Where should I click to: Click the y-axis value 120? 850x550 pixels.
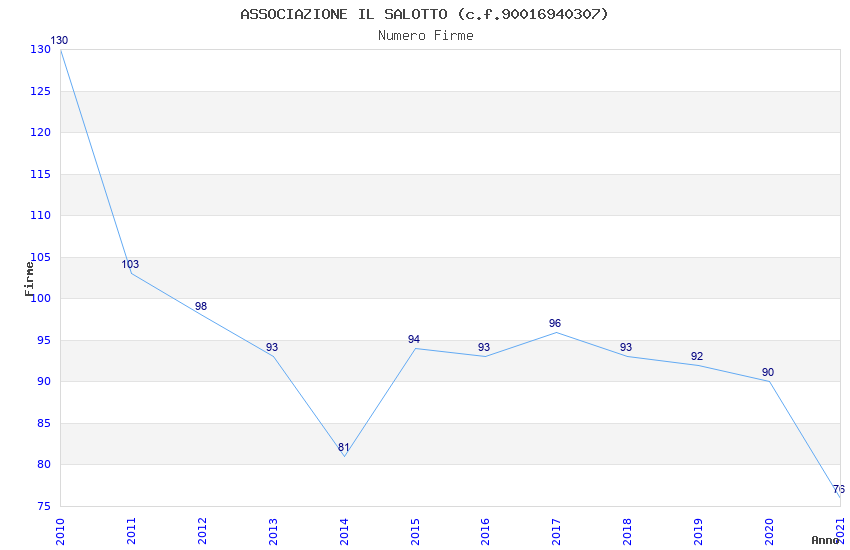41,132
